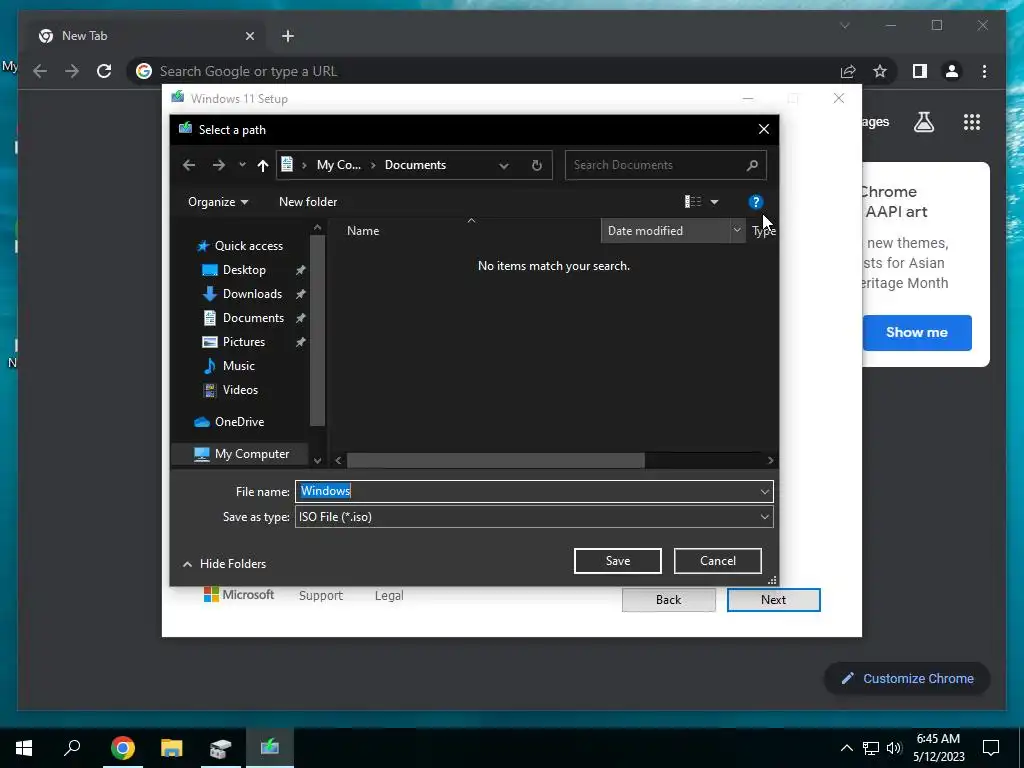Reload the Chrome page
This screenshot has height=768, width=1024.
point(104,71)
